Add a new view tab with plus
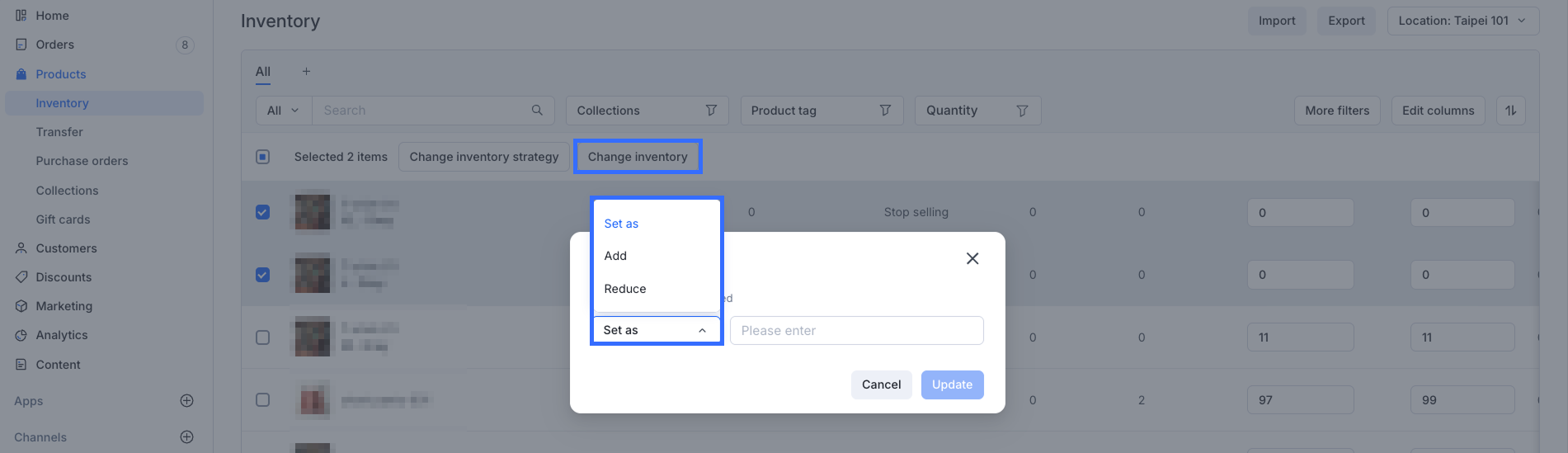Viewport: 1568px width, 453px height. pyautogui.click(x=306, y=72)
